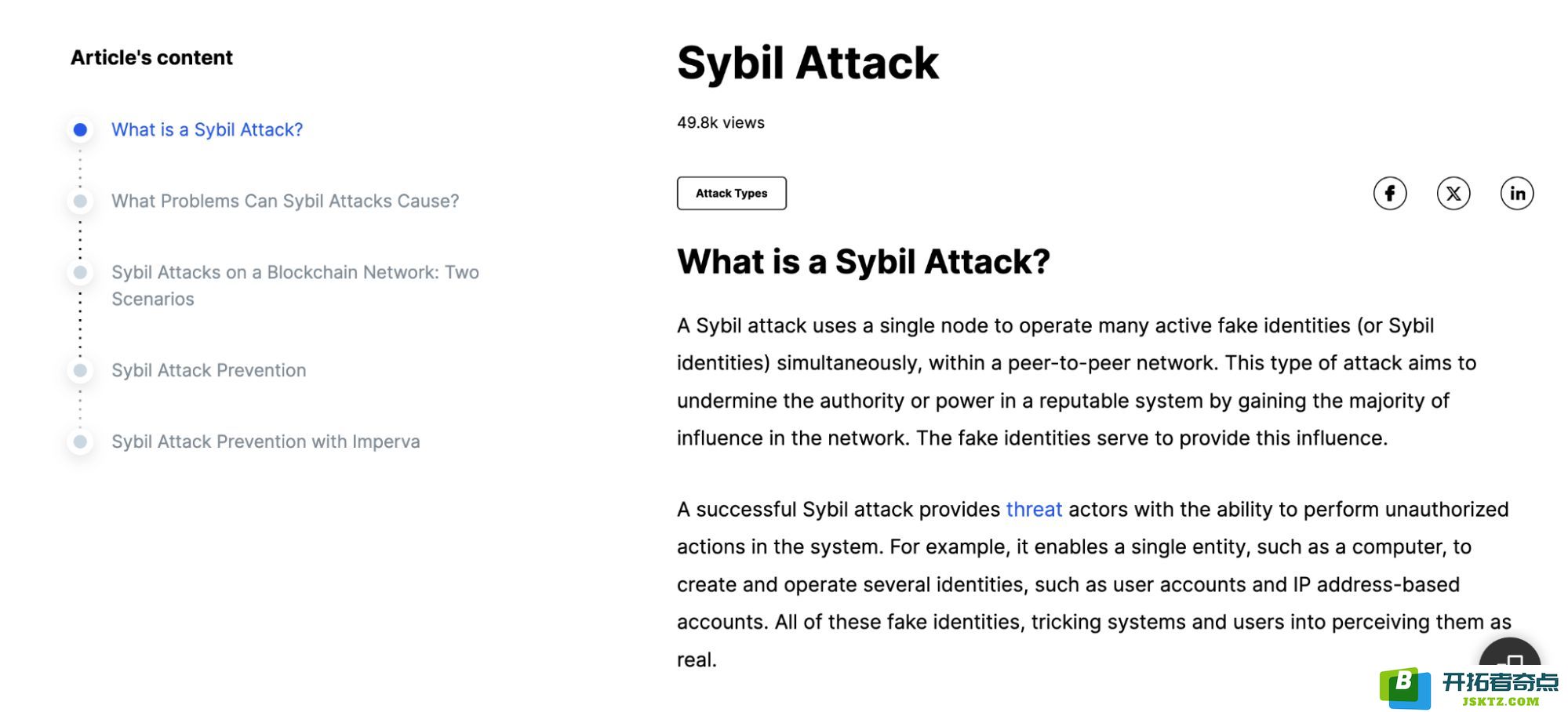Select the bullet beside What Problems Can Sybil Attacks Cause
Image resolution: width=1568 pixels, height=712 pixels.
80,202
